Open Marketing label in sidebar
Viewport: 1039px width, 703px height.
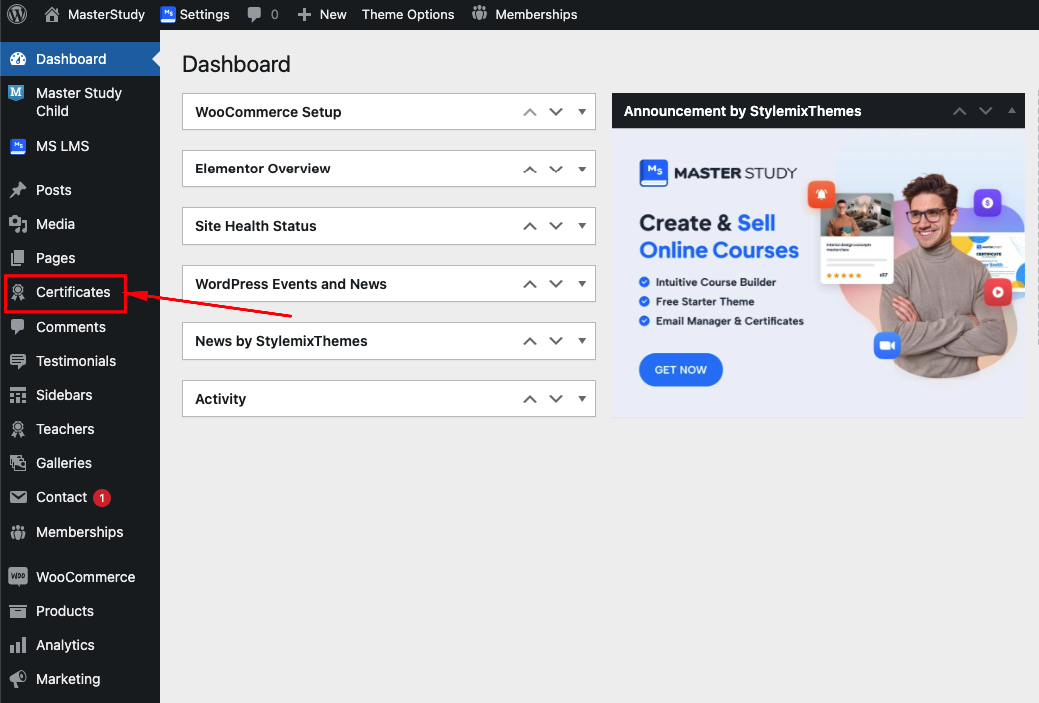pyautogui.click(x=68, y=679)
